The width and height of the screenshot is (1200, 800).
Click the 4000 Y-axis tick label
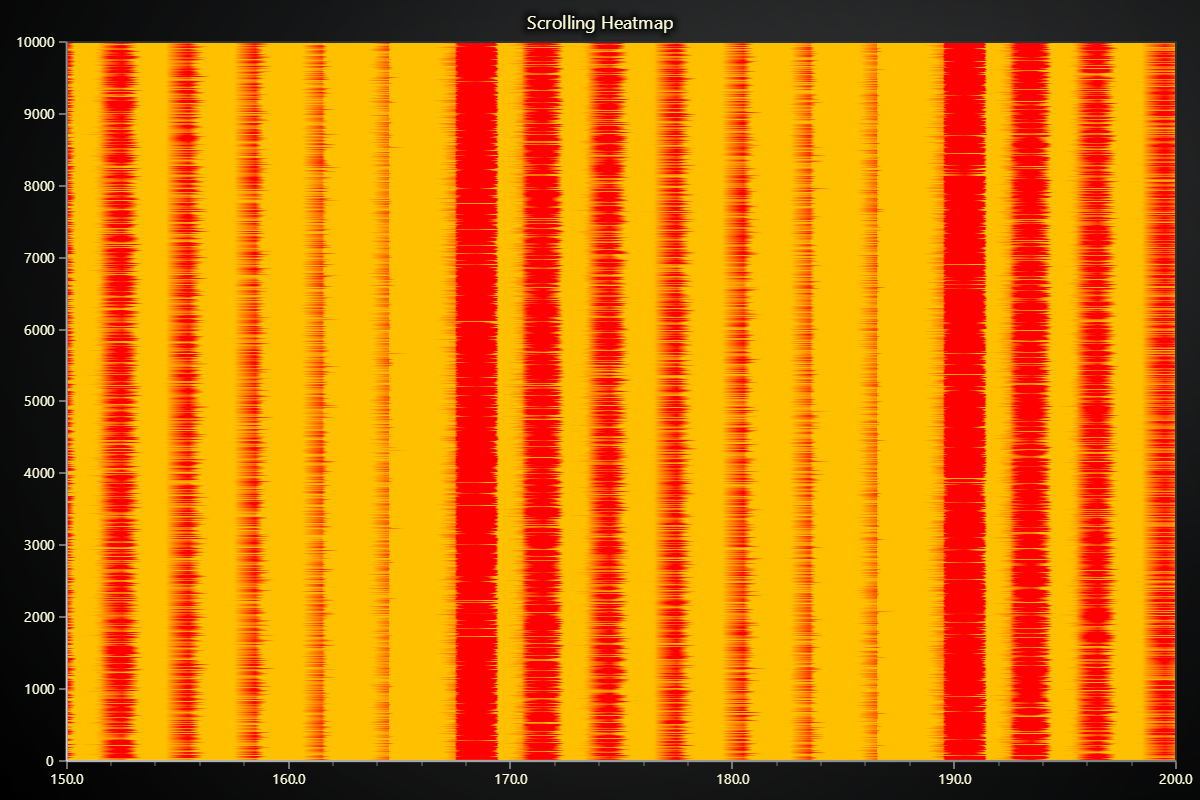tap(38, 473)
